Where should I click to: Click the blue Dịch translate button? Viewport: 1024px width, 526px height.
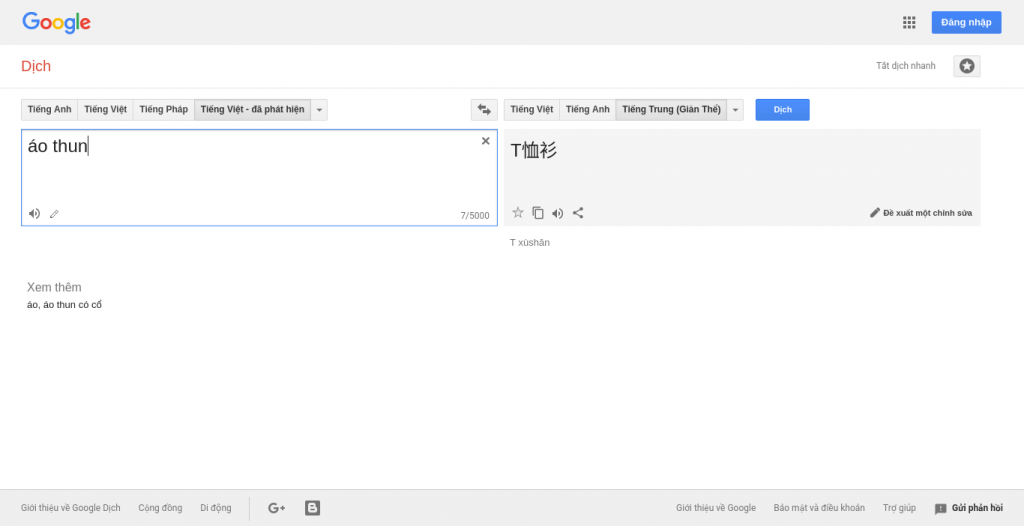click(x=782, y=110)
